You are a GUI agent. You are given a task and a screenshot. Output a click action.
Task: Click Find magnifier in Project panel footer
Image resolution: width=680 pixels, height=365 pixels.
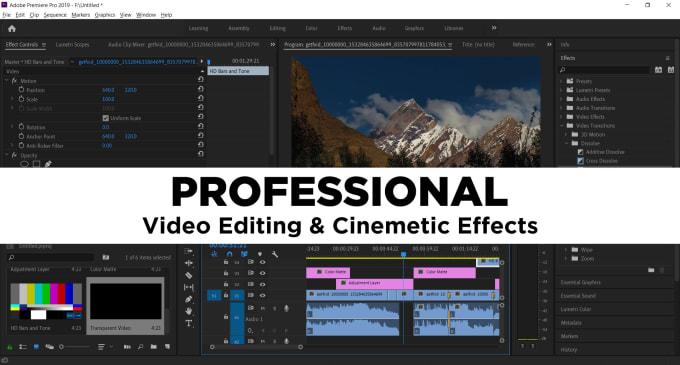pyautogui.click(x=141, y=347)
